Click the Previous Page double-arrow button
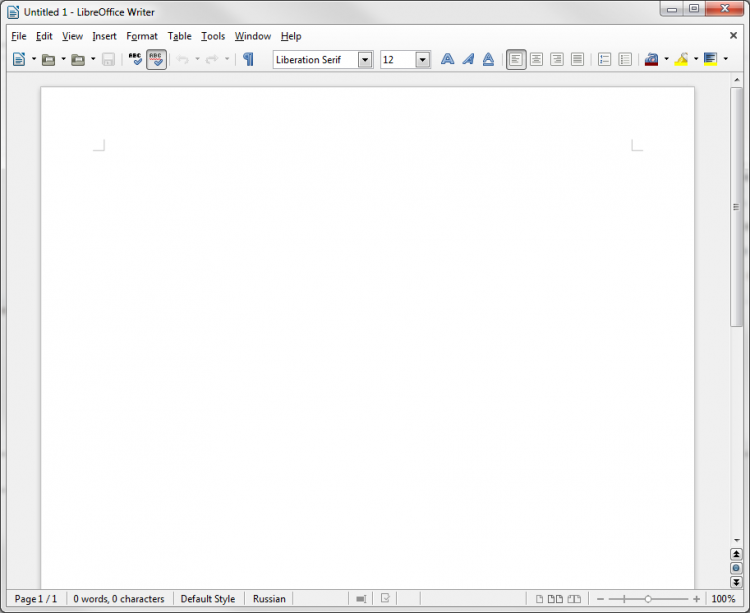 (736, 554)
